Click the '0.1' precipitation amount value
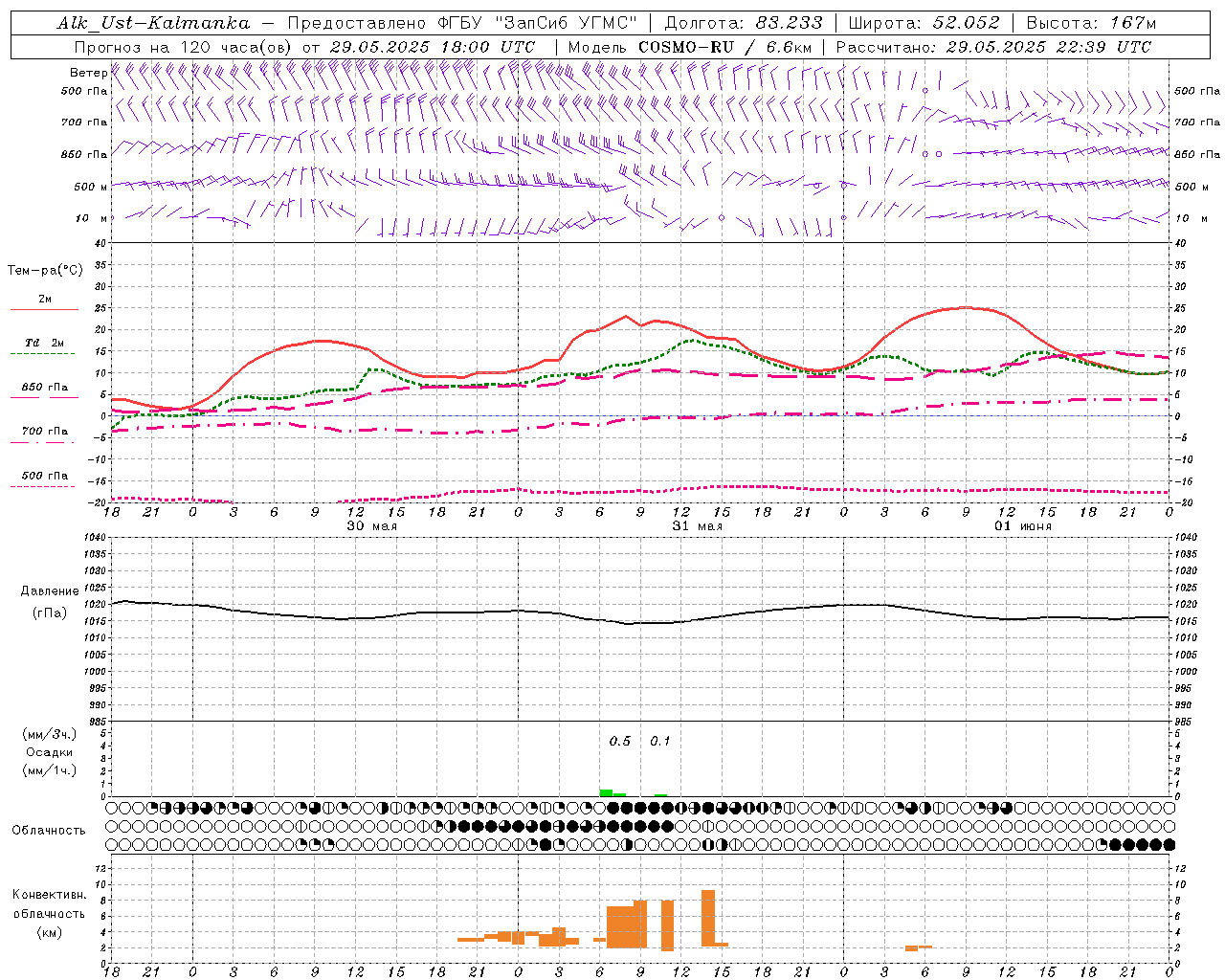The height and width of the screenshot is (980, 1225). (660, 741)
